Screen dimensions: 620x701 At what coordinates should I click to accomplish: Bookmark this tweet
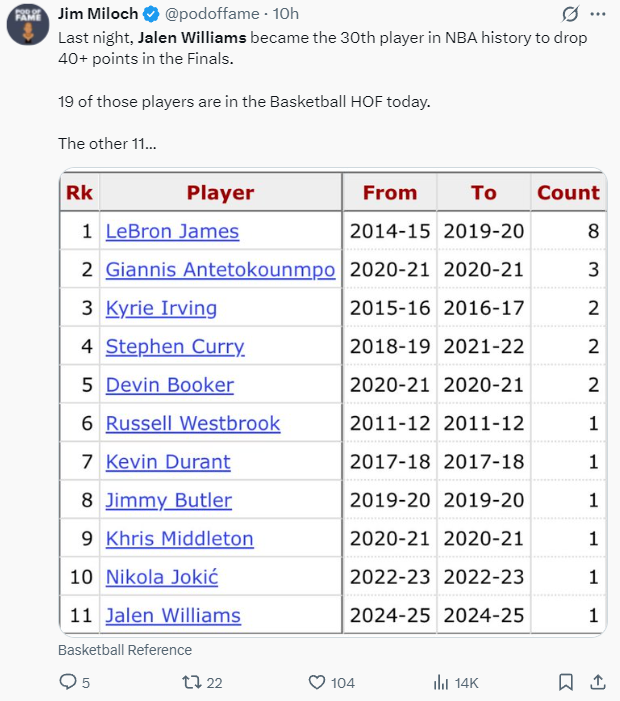point(565,682)
